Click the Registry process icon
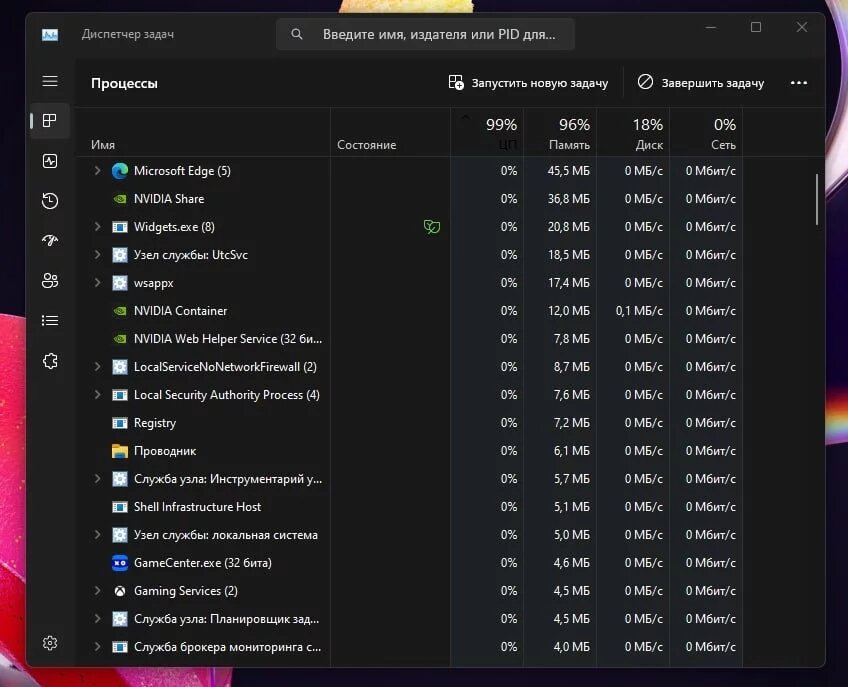 [120, 423]
